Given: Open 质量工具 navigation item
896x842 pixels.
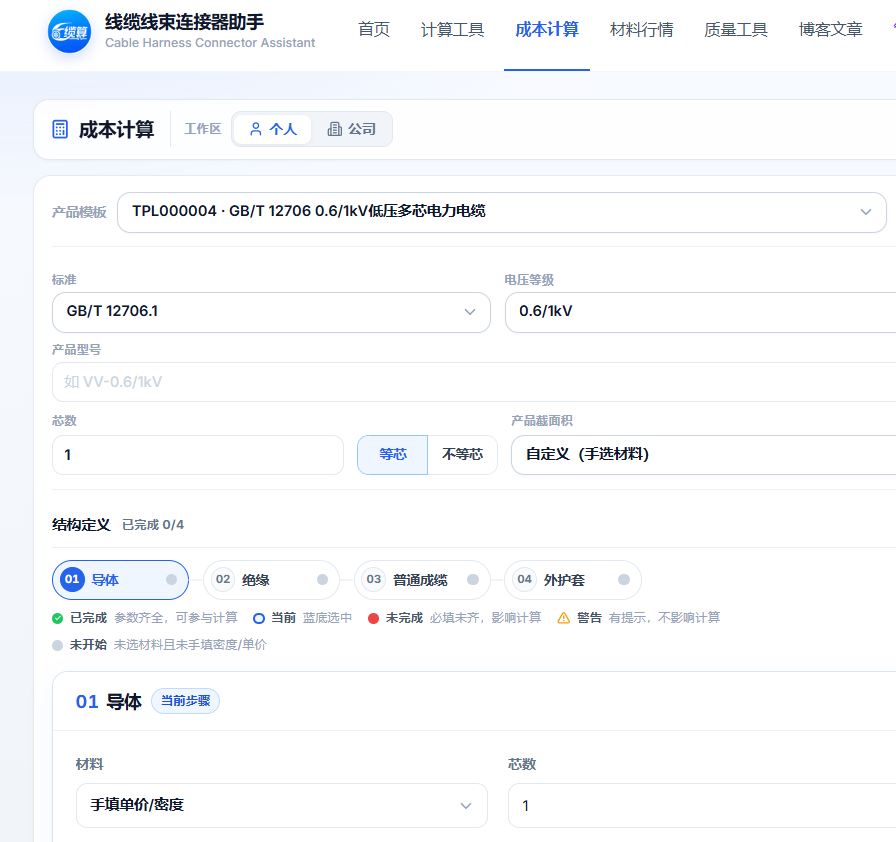Looking at the screenshot, I should (x=735, y=30).
